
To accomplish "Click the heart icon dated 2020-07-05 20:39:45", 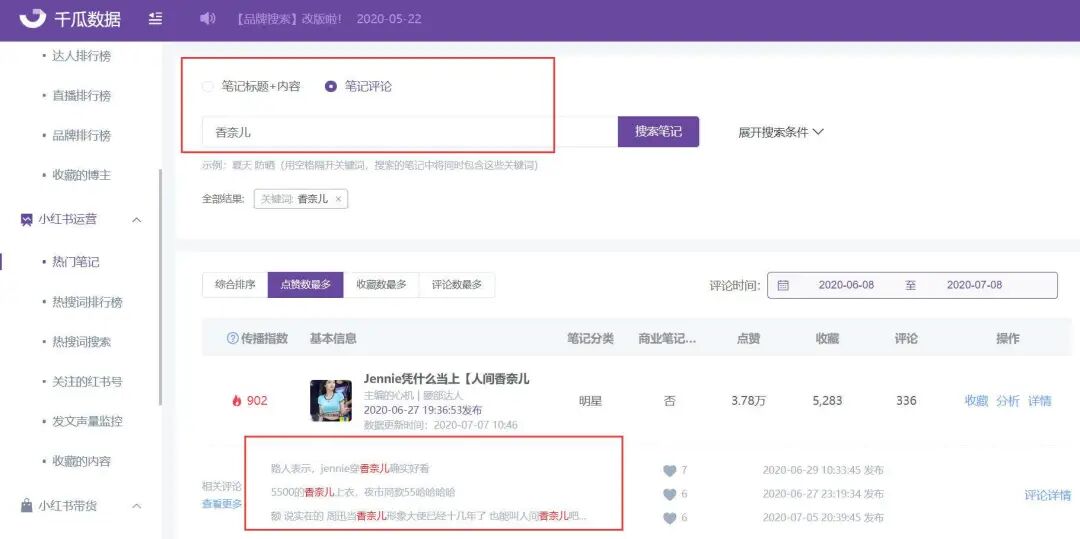I will pyautogui.click(x=669, y=518).
